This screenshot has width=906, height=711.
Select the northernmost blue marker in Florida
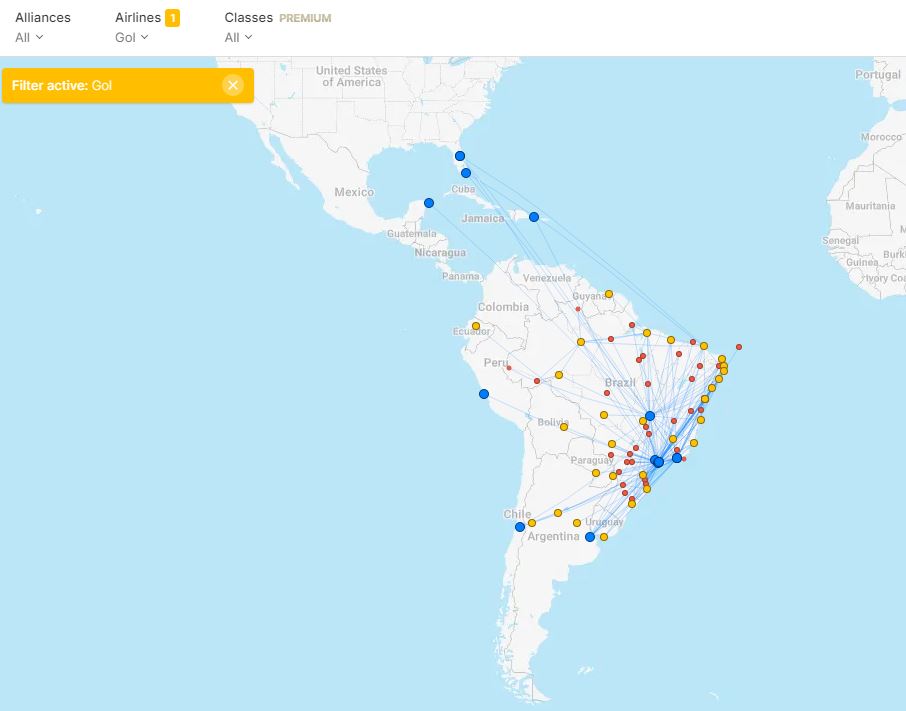point(460,156)
